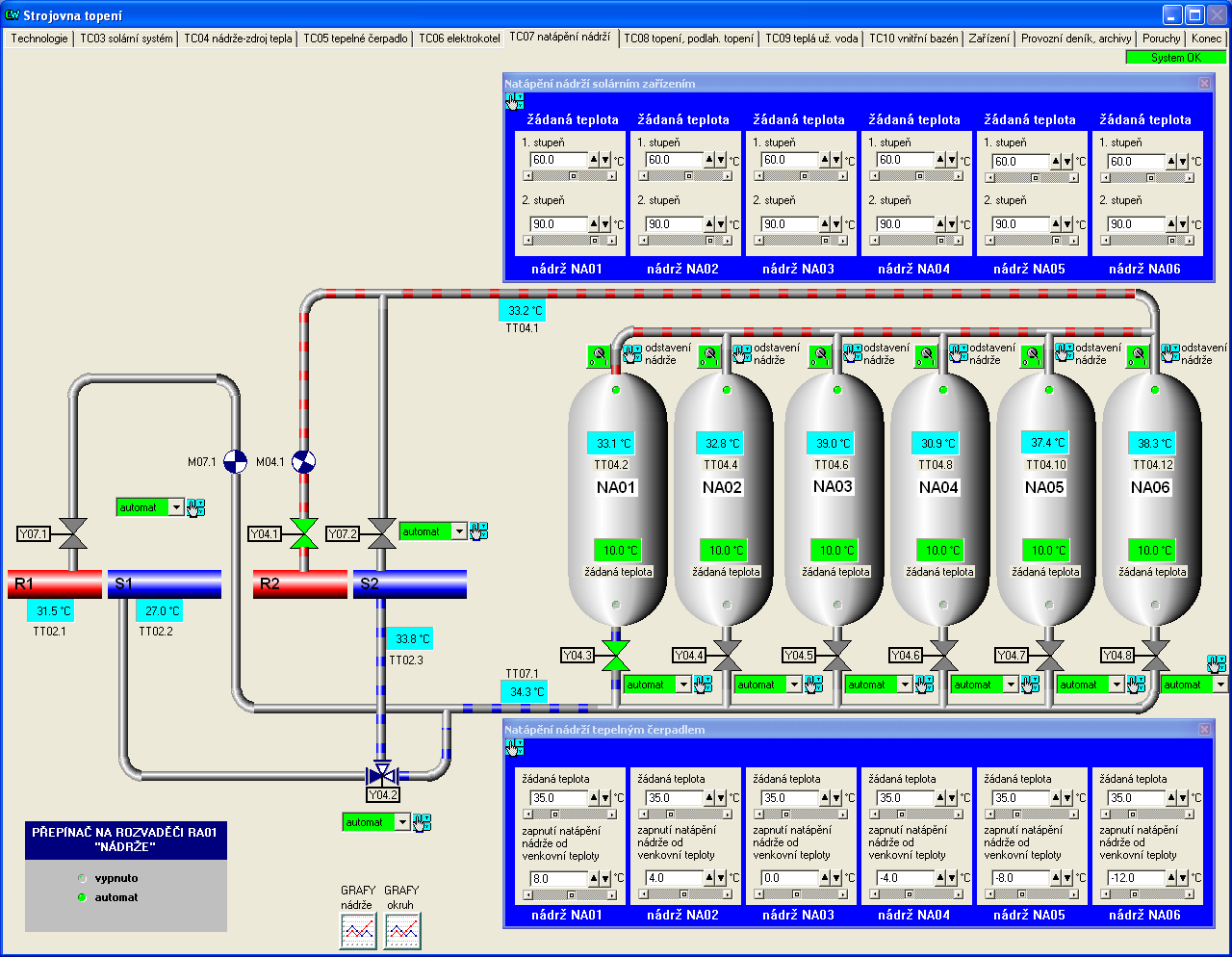Select the green Y04.1 valve symbol
Screen dimensions: 1232x957
[x=304, y=533]
